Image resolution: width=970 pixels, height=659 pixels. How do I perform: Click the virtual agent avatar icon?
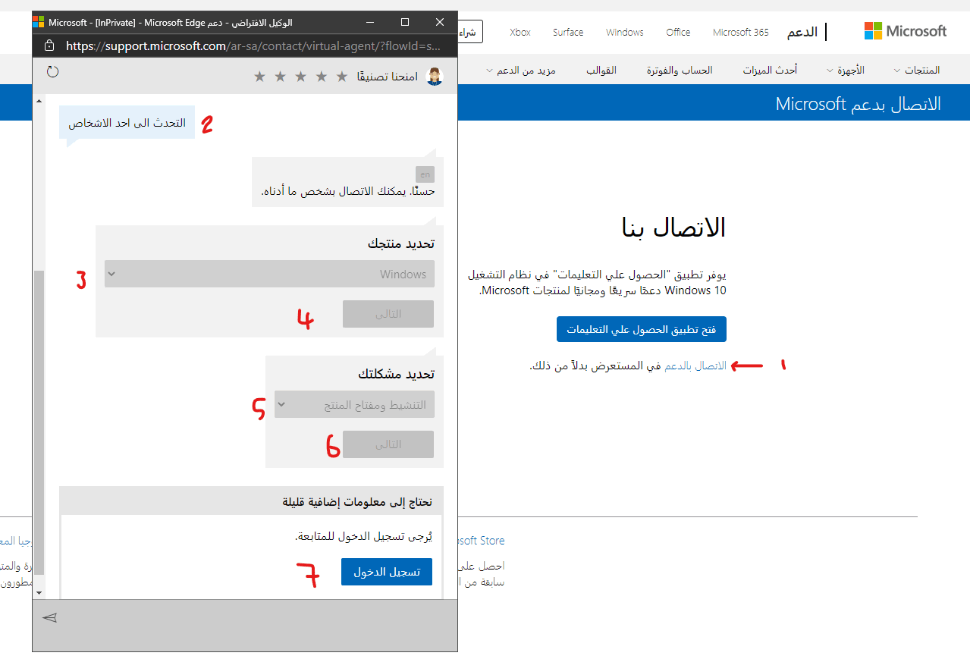pos(435,76)
